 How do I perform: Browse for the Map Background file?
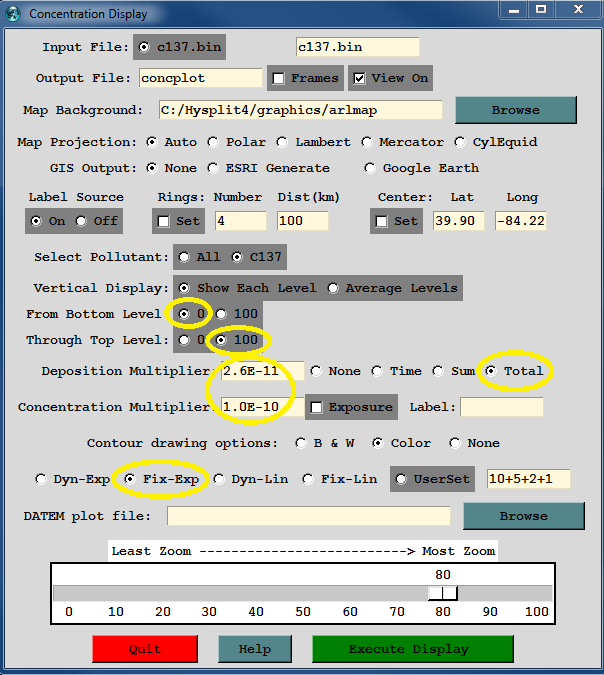[515, 110]
